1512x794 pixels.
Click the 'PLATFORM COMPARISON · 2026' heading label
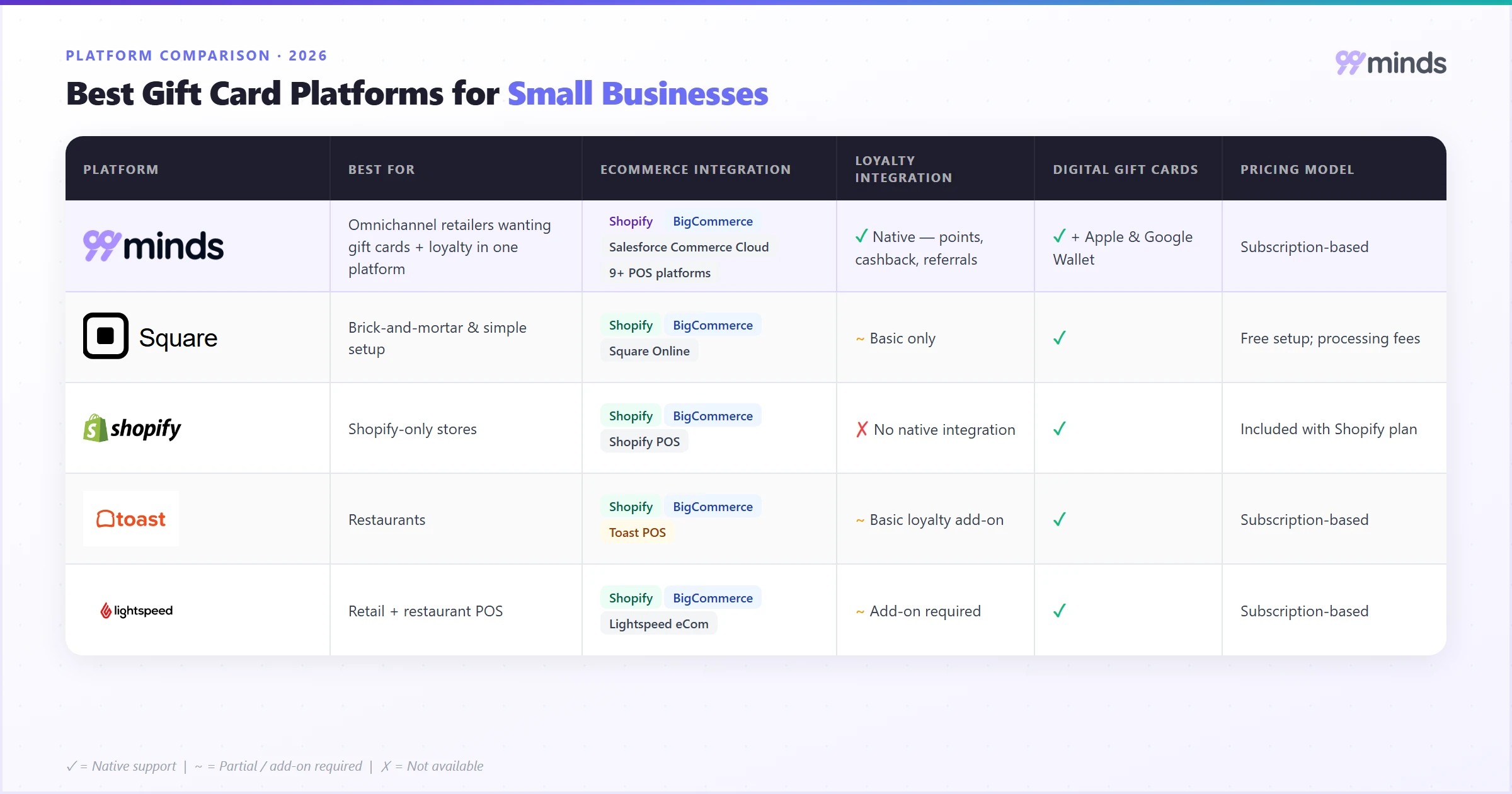pos(197,55)
